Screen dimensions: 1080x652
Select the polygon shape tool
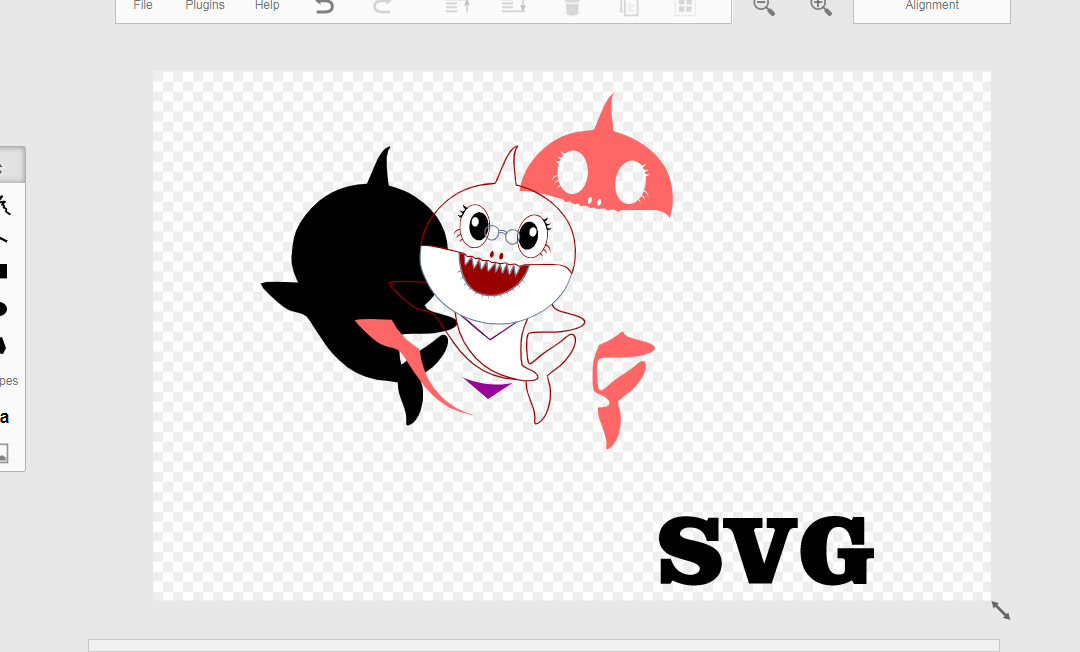click(x=3, y=344)
